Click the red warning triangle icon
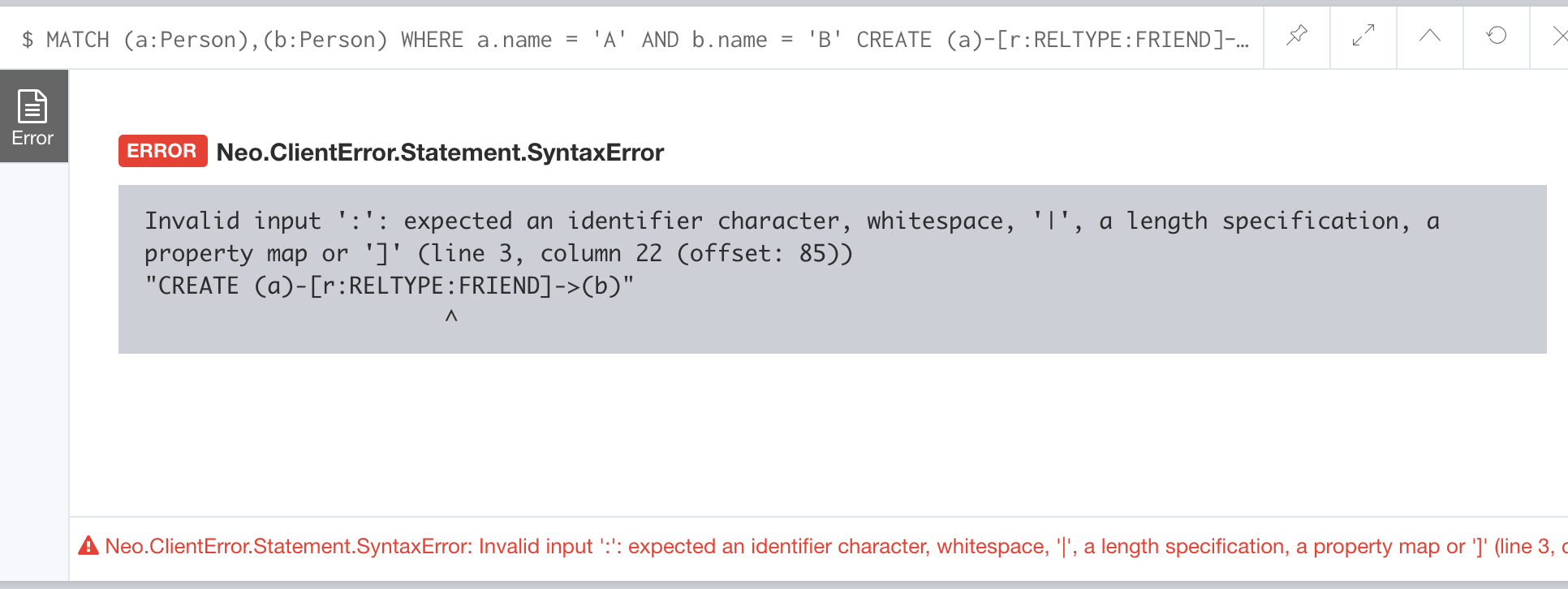This screenshot has width=1568, height=589. coord(88,546)
